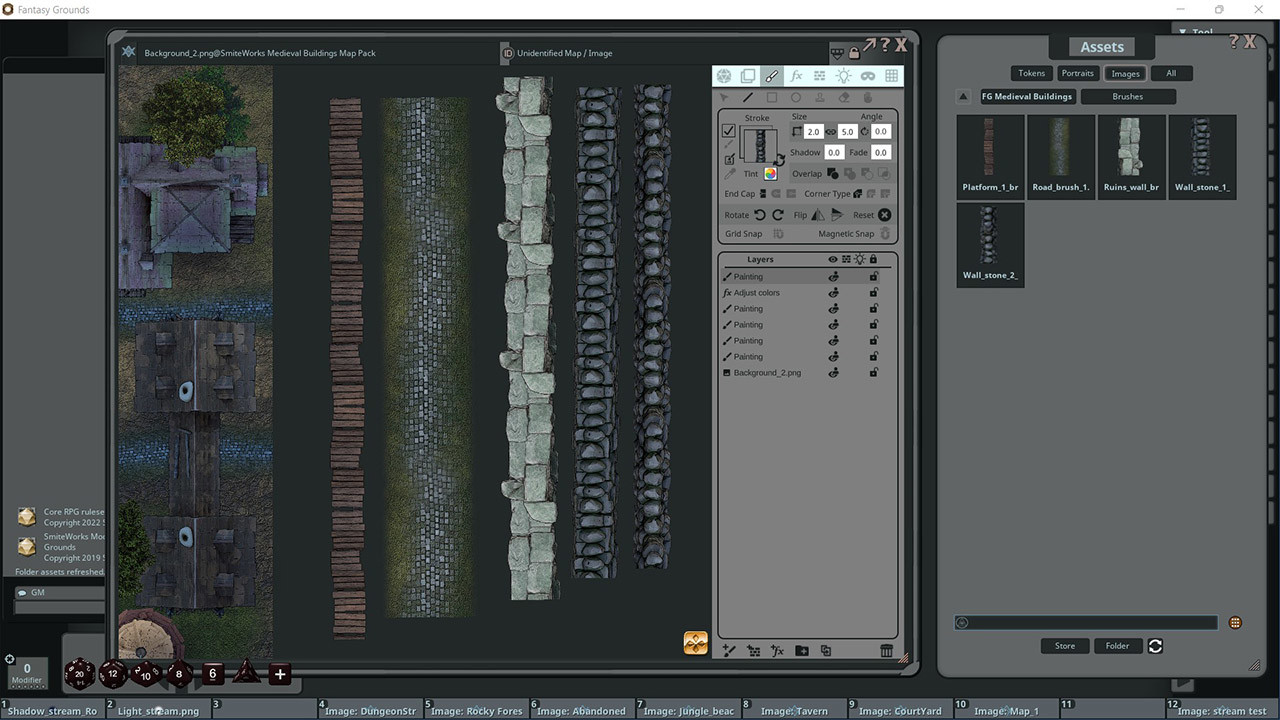Open the Brushes tab in Assets
Screen dimensions: 1280x720
click(1128, 96)
